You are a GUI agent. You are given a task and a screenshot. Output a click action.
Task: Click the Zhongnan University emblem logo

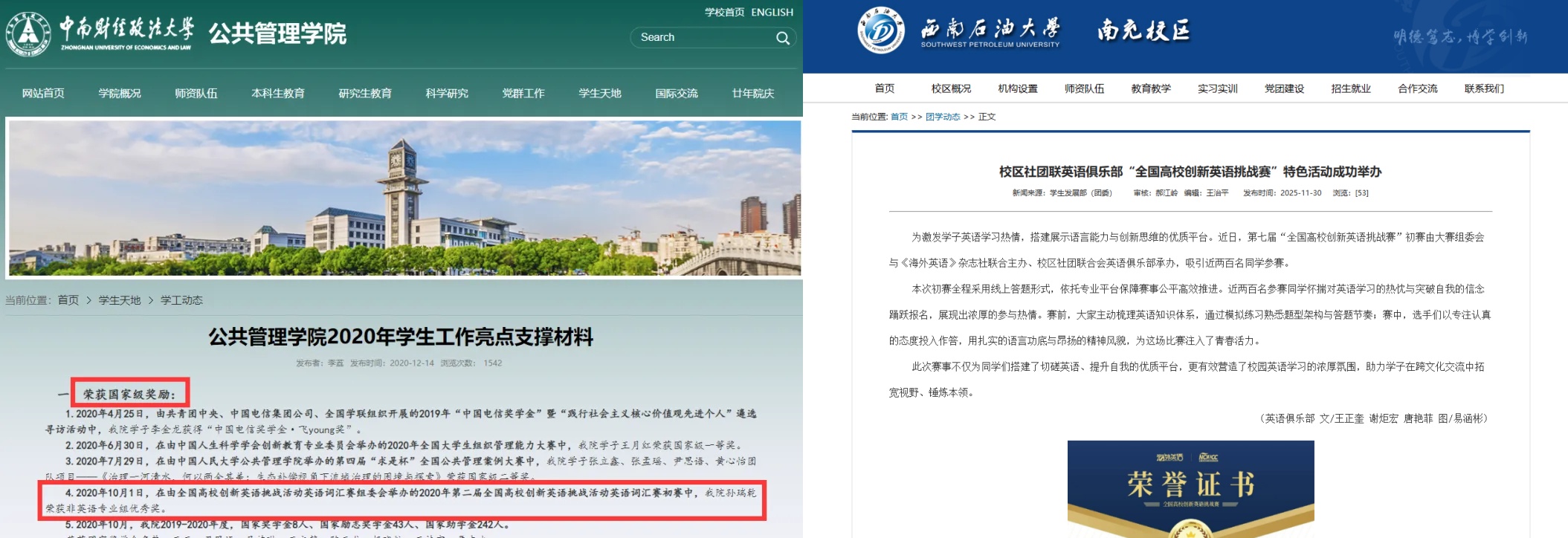point(28,33)
